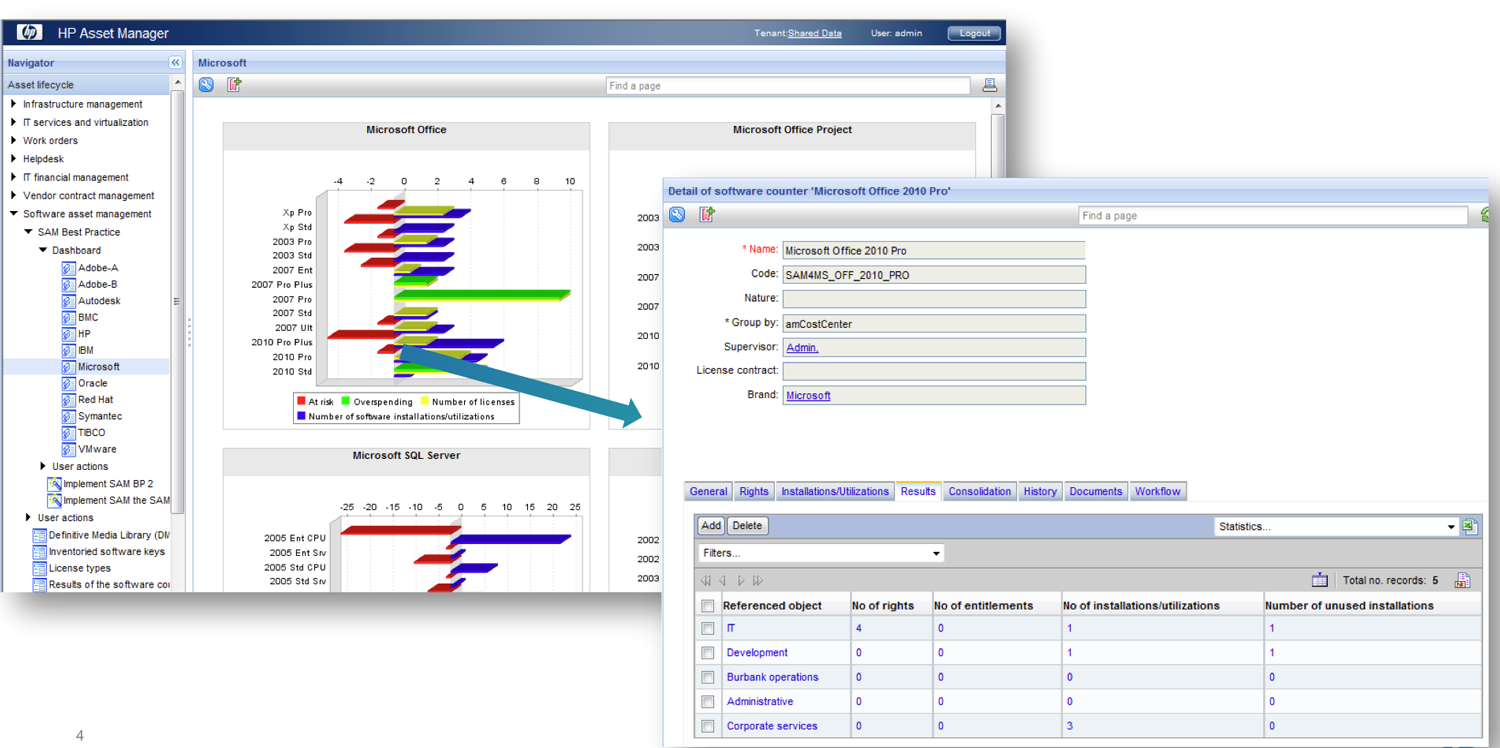The height and width of the screenshot is (748, 1500).
Task: Go to first page arrow in results
Action: tap(706, 580)
